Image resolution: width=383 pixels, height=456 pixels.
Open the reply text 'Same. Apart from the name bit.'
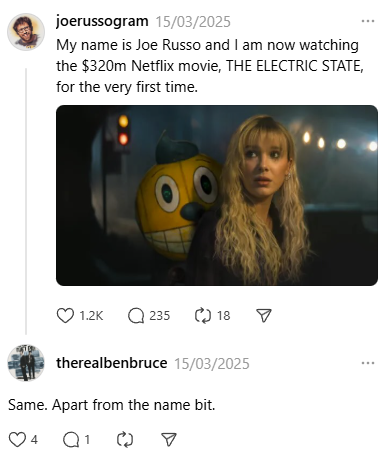point(112,405)
